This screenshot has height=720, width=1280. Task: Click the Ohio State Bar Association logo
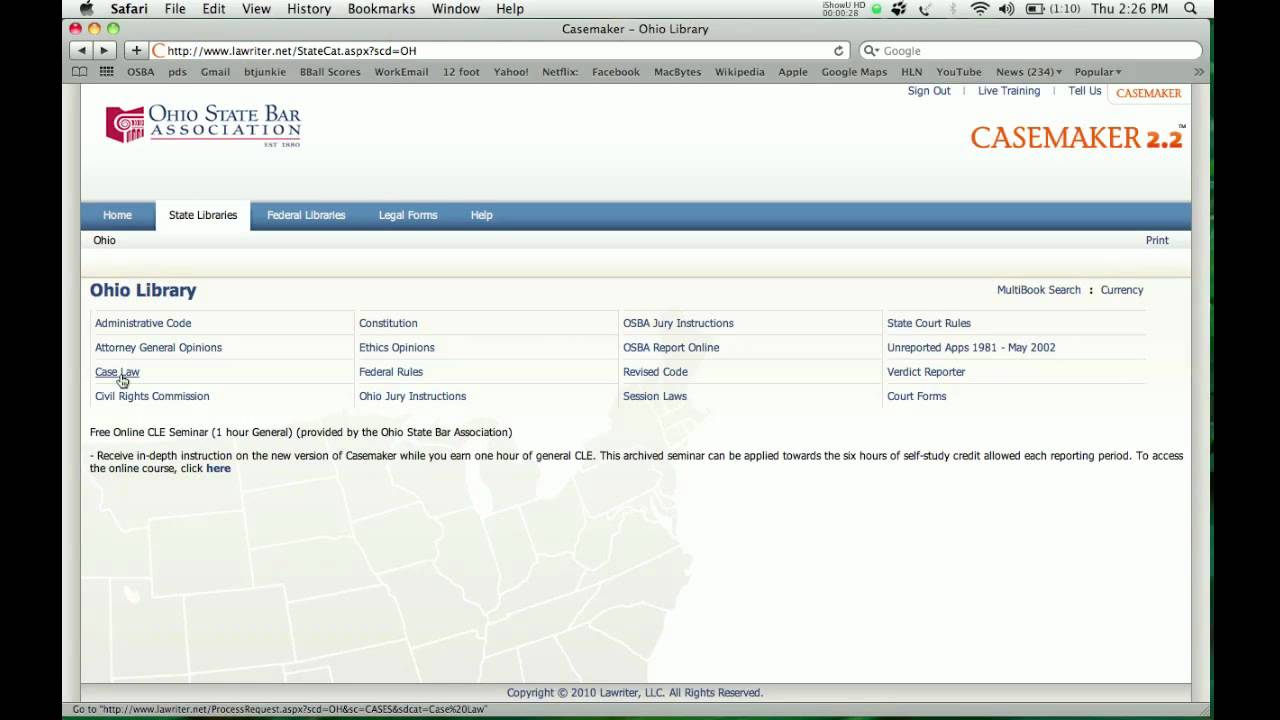point(203,126)
